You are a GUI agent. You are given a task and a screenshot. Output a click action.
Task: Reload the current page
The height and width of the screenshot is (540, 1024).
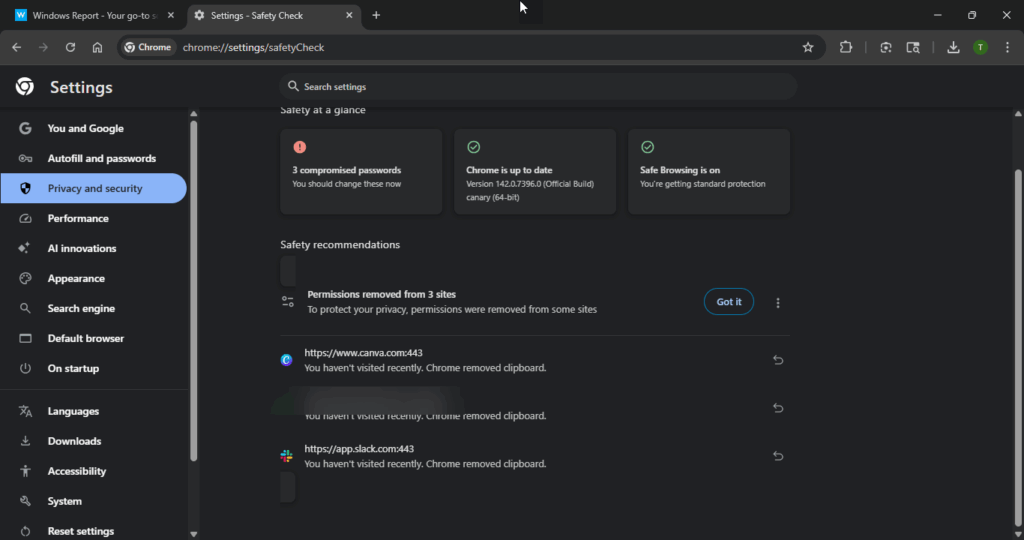(71, 47)
